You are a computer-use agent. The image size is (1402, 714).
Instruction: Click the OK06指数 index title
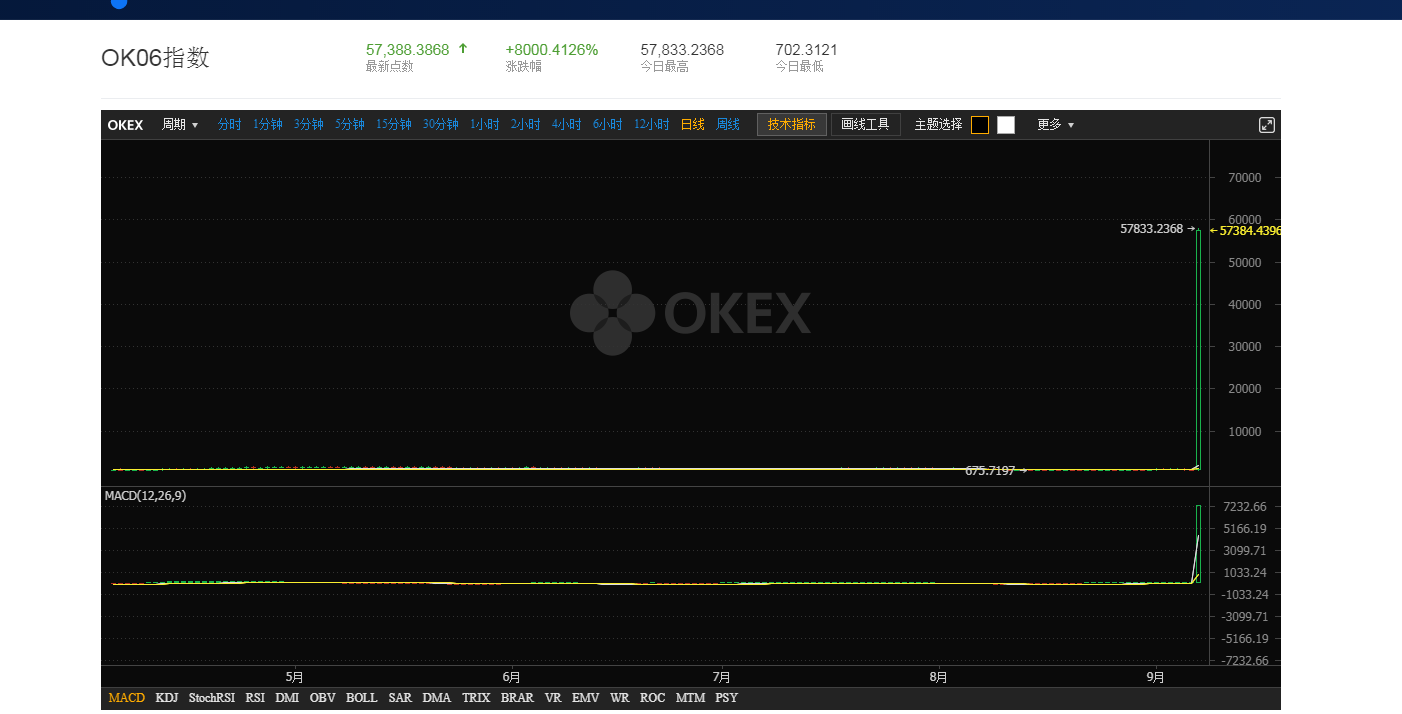point(155,57)
